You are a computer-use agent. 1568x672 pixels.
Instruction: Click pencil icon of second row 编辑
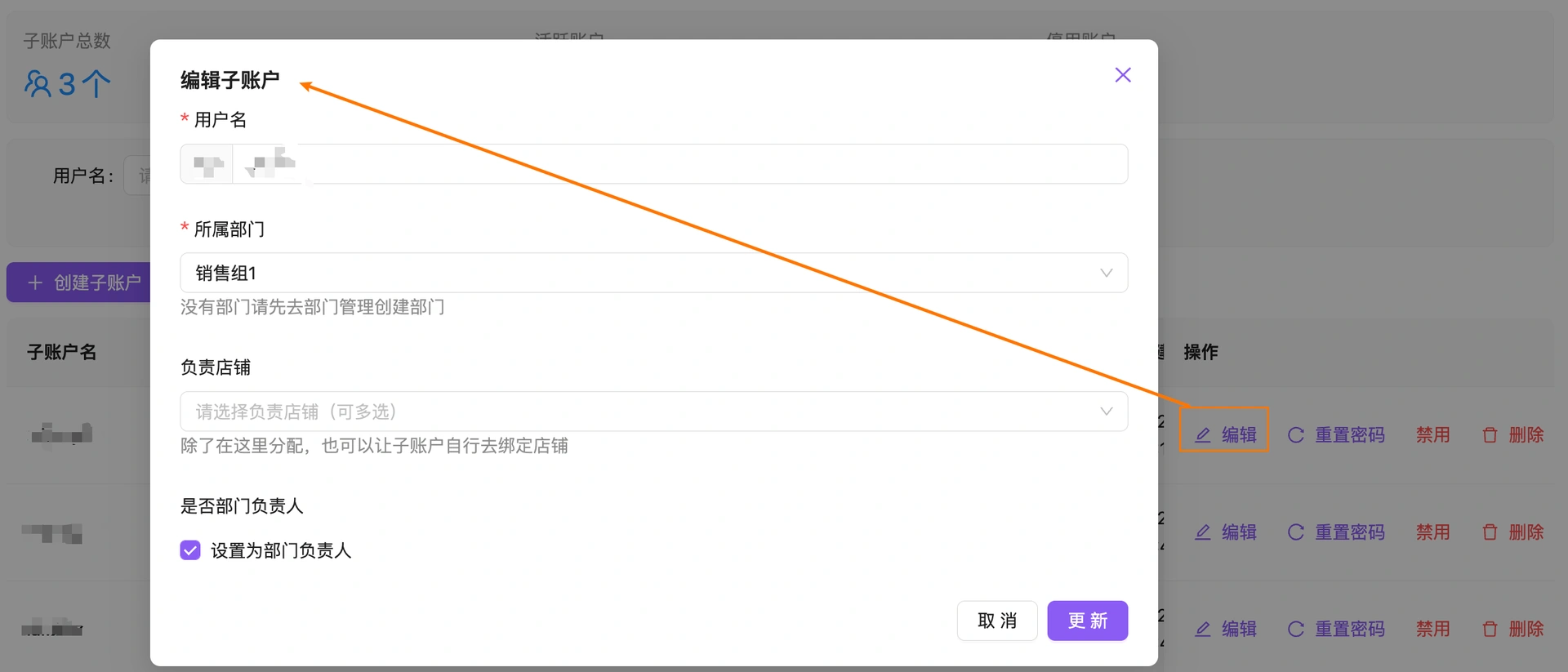1203,532
